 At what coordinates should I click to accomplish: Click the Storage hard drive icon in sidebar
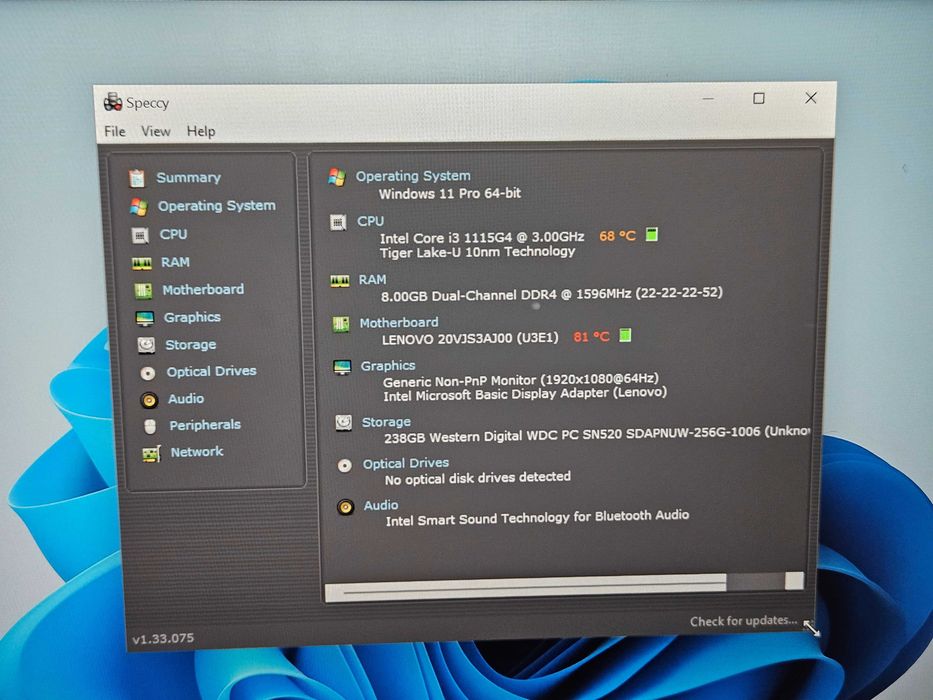click(146, 345)
